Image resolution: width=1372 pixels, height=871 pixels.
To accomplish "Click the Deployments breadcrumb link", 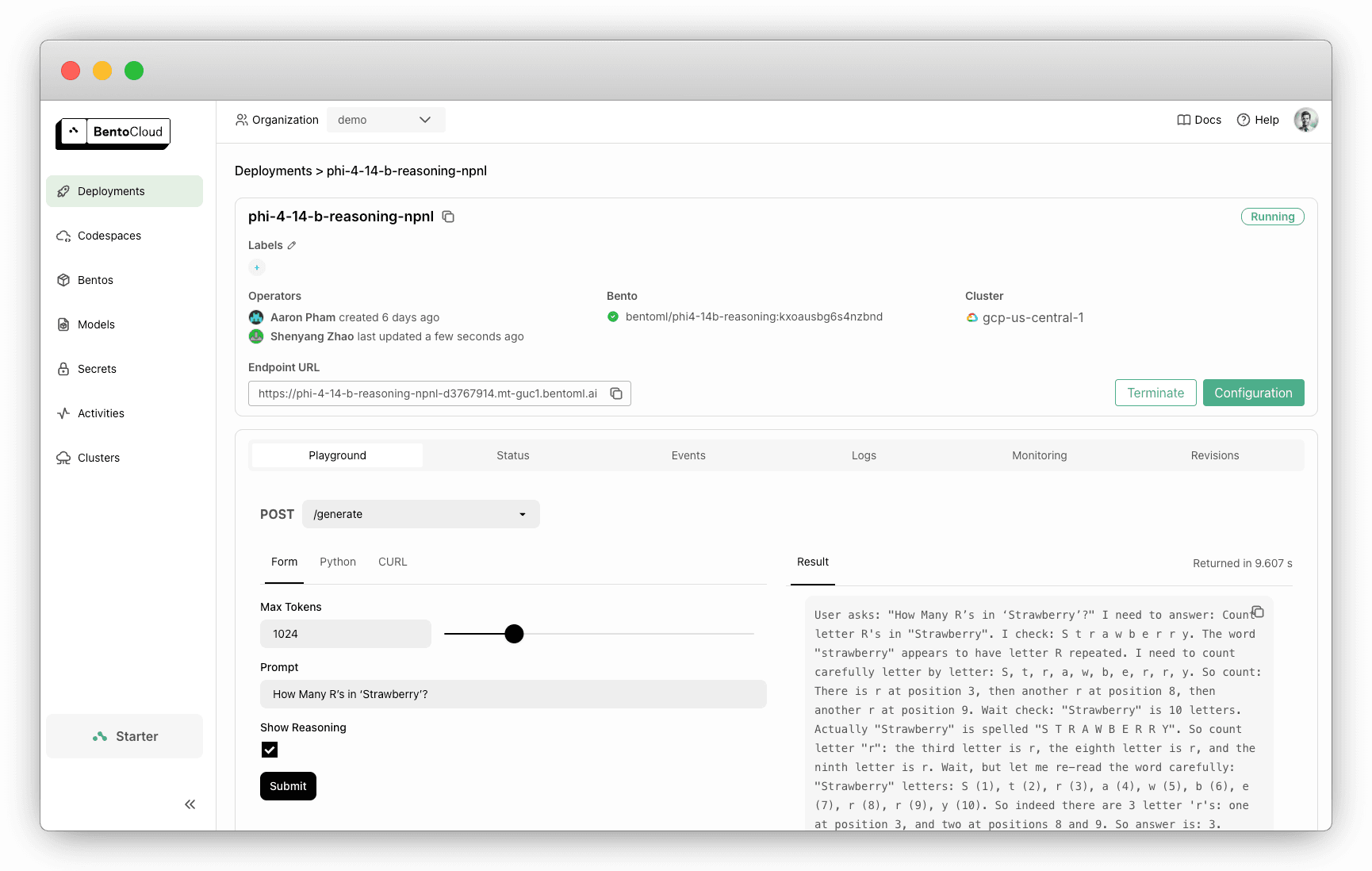I will pos(274,171).
